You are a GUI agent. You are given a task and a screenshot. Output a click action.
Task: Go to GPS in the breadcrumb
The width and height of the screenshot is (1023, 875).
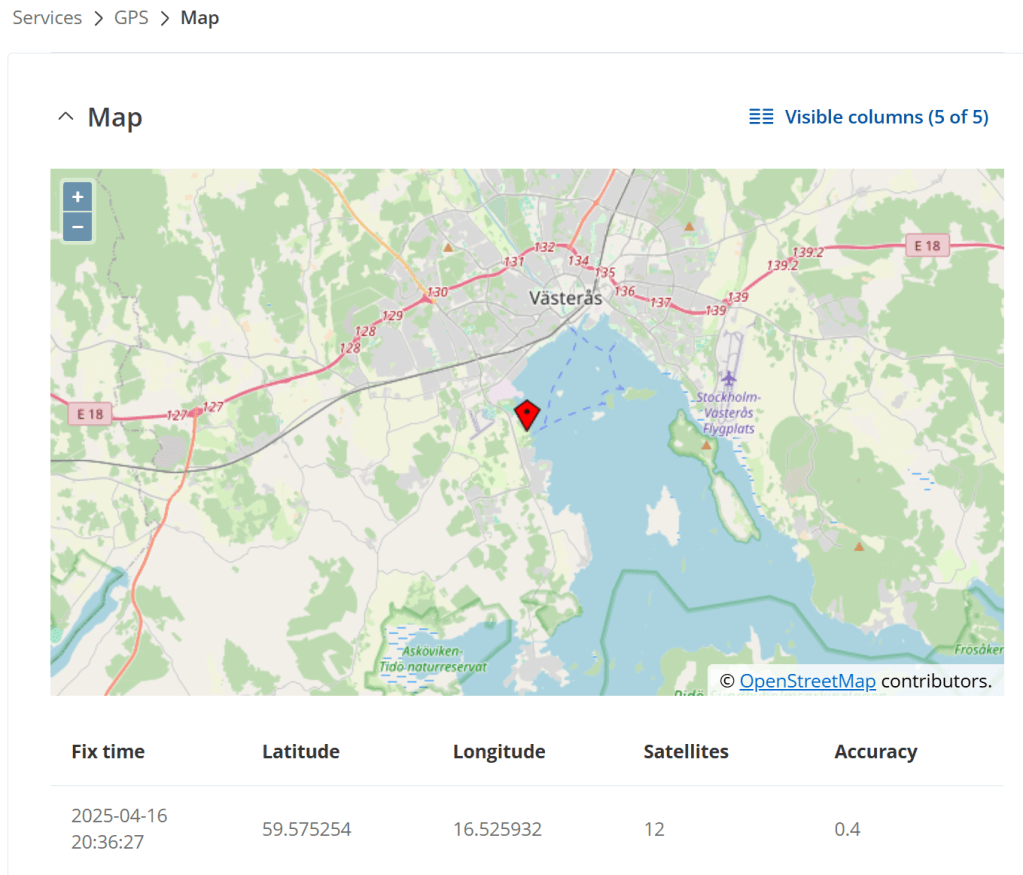[x=131, y=18]
